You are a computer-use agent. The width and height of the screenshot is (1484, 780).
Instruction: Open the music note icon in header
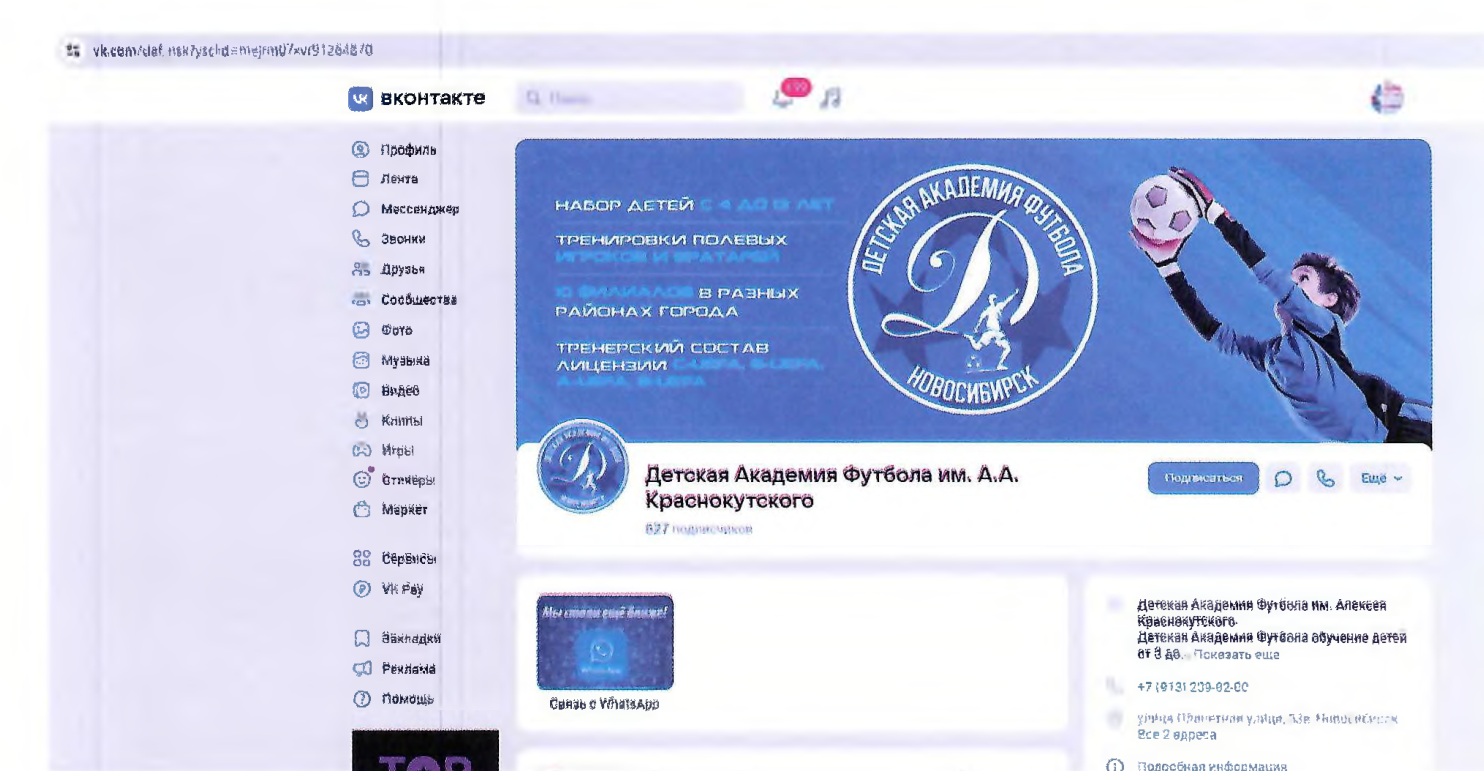point(828,98)
